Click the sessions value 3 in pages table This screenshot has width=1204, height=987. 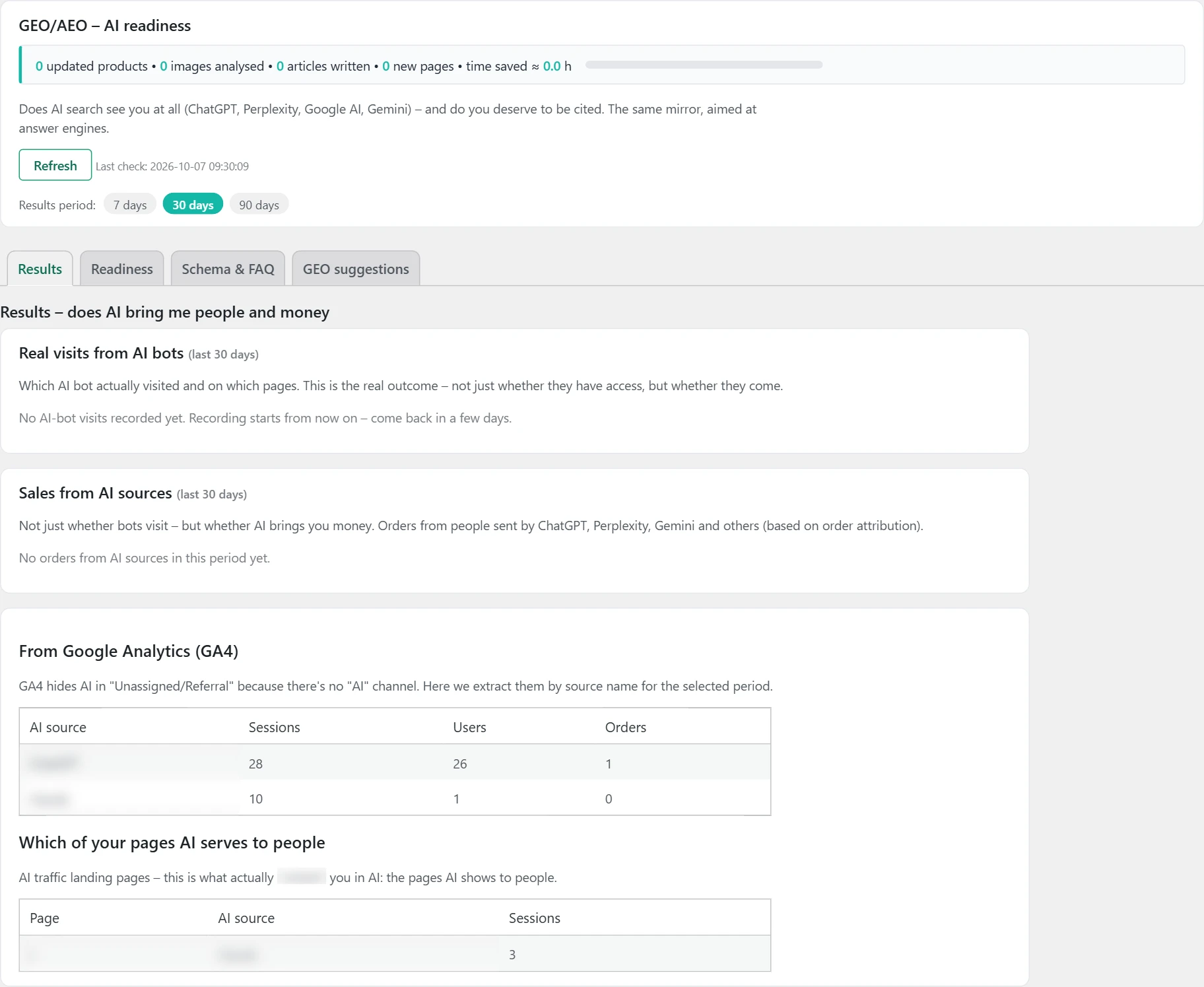pos(512,954)
